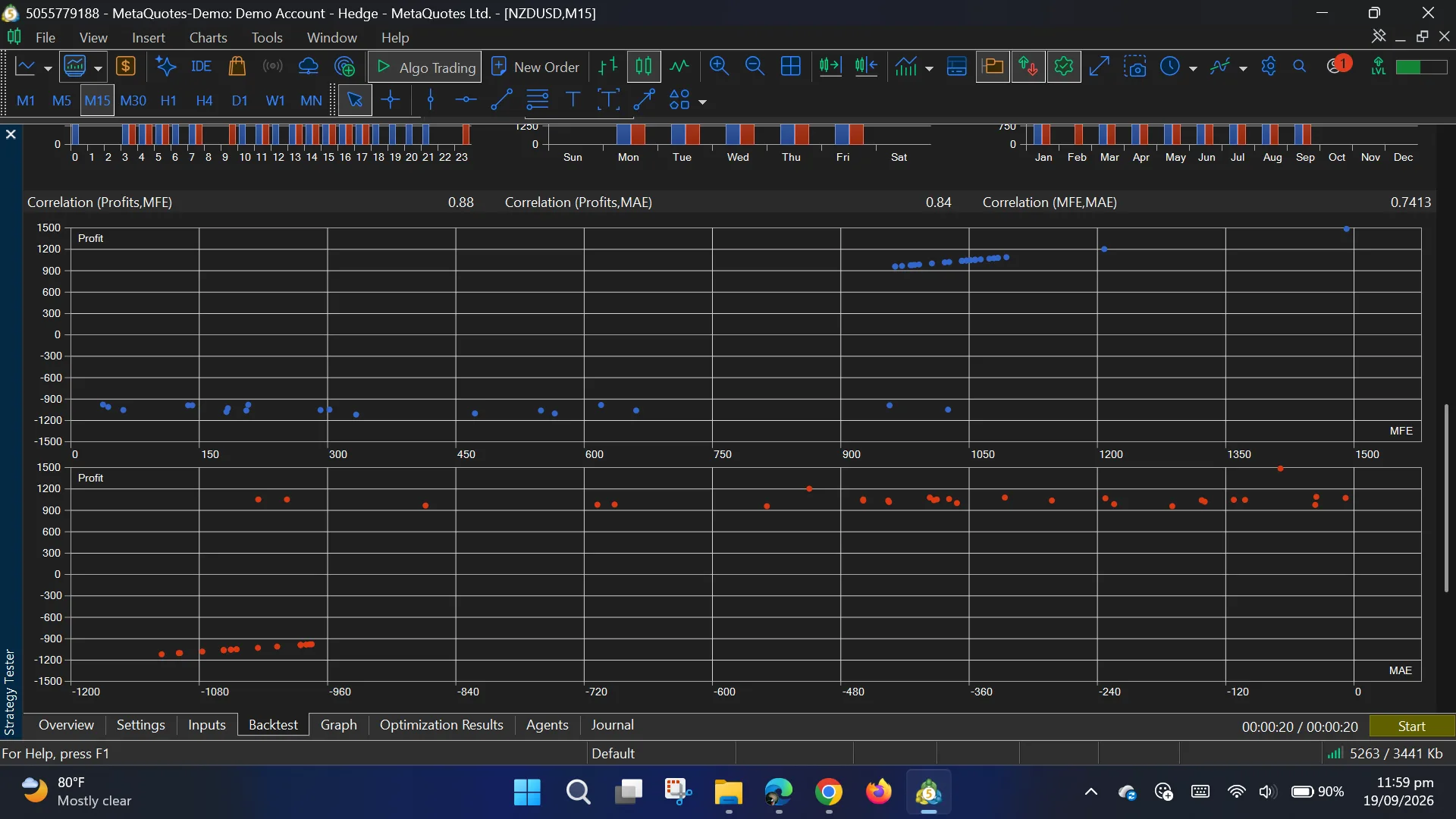The width and height of the screenshot is (1456, 819).
Task: Click the backtest vertical scrollbar
Action: coord(1446,497)
